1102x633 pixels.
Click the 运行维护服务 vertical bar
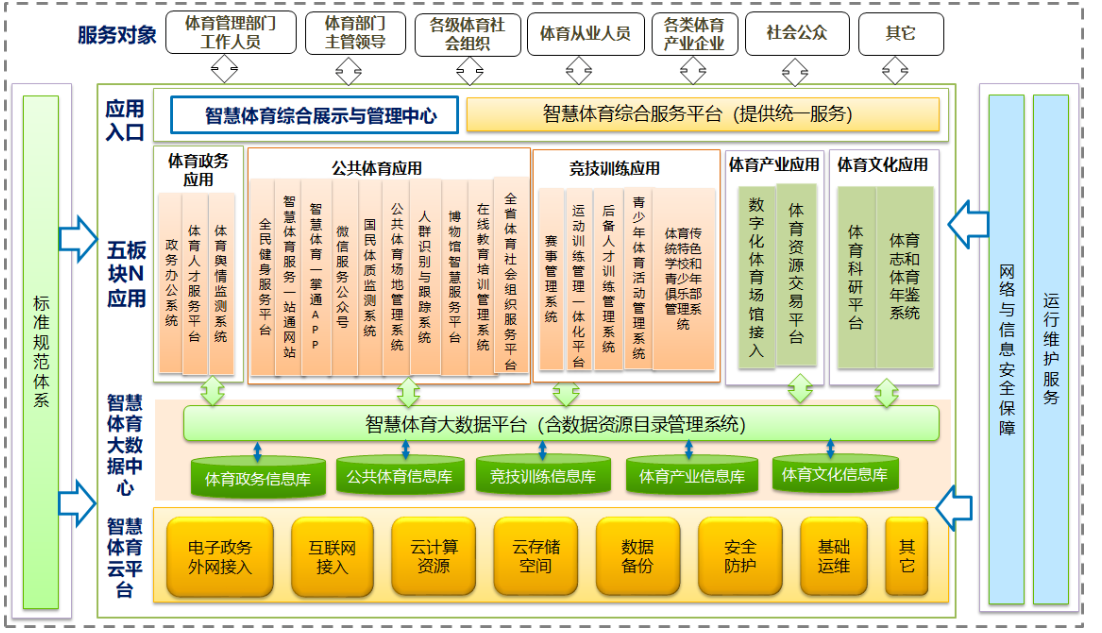coord(1050,350)
